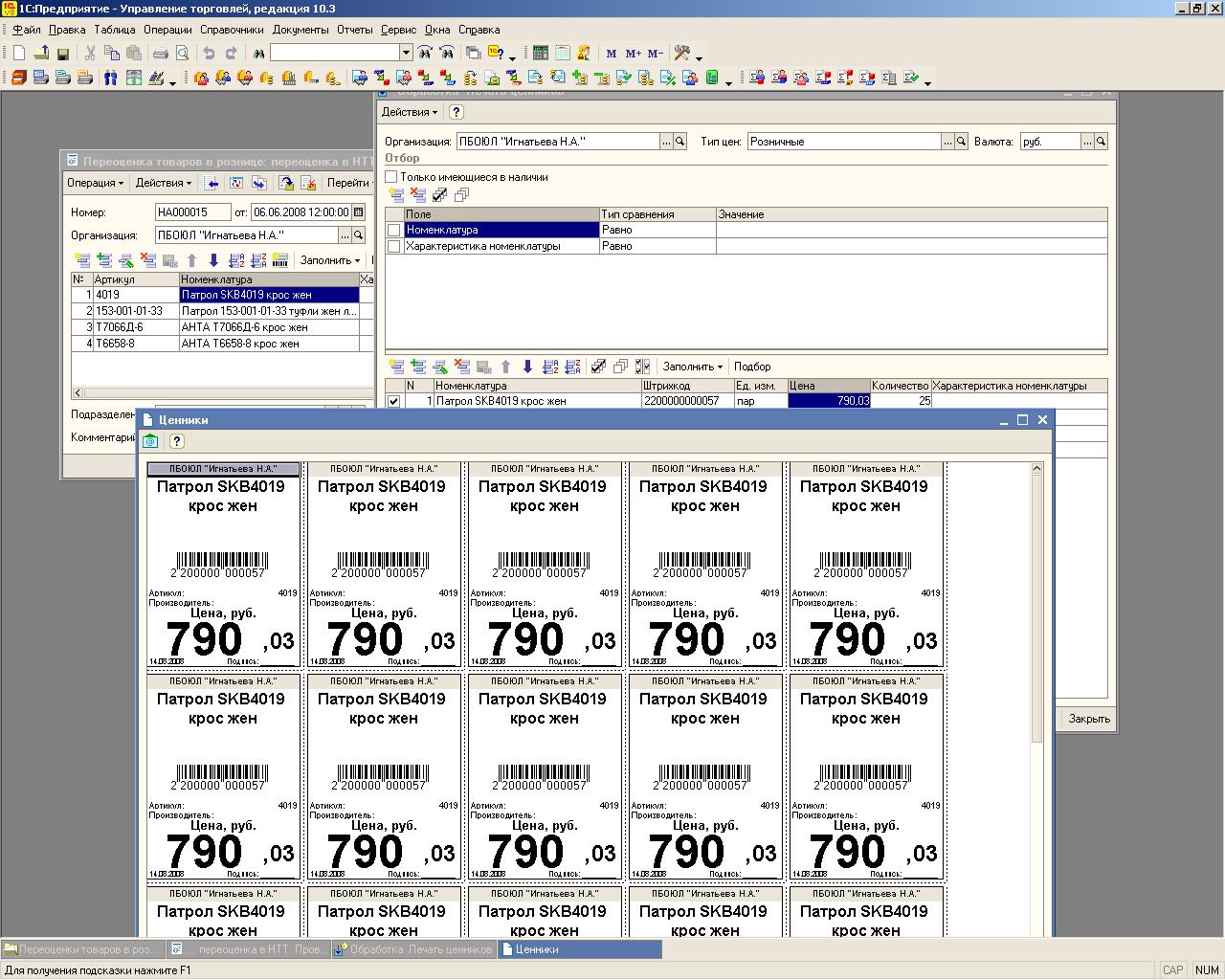Open the Перейти dropdown in Переоценка window
Viewport: 1225px width, 980px height.
349,183
